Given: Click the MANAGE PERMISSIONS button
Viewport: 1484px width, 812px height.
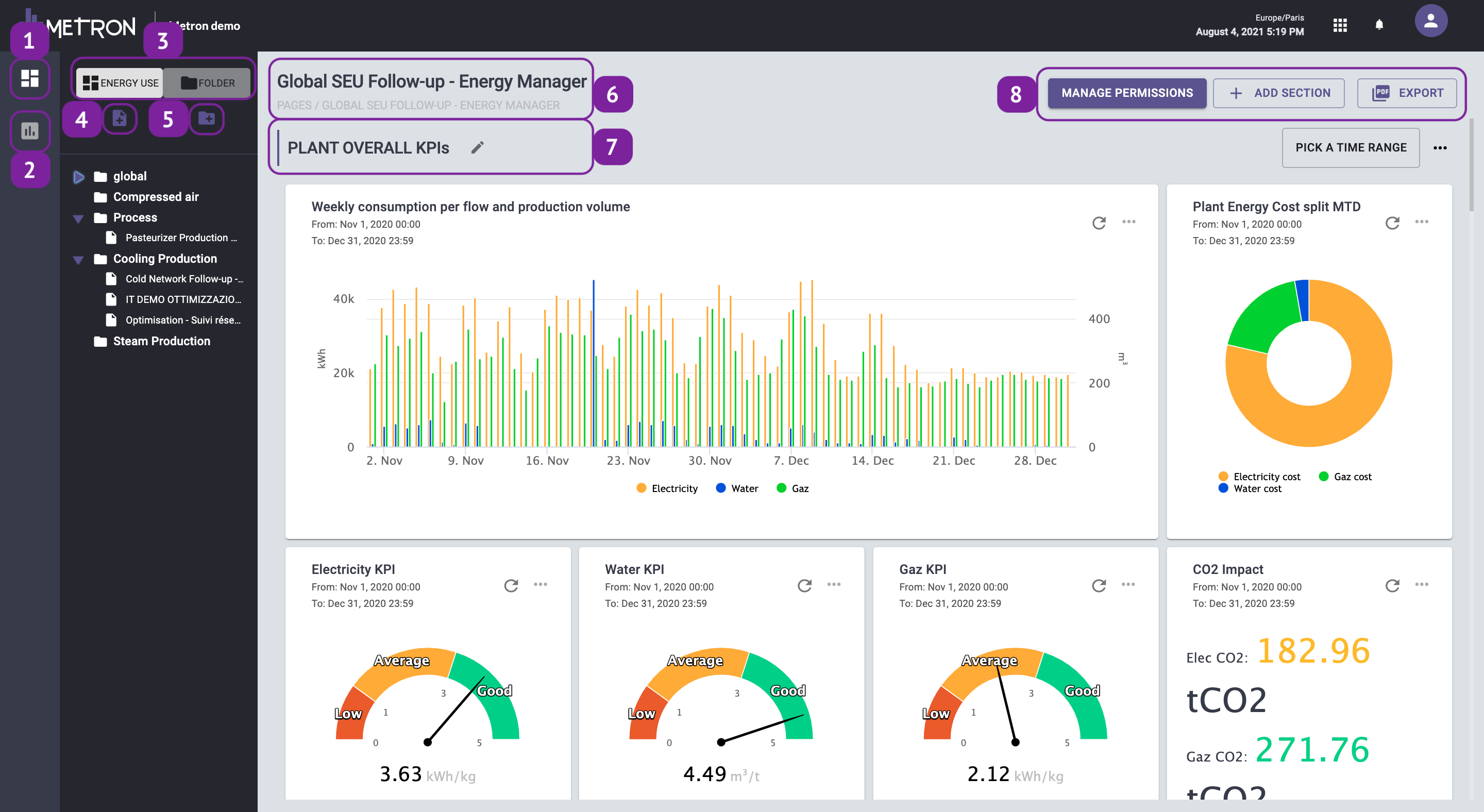Looking at the screenshot, I should pyautogui.click(x=1126, y=92).
